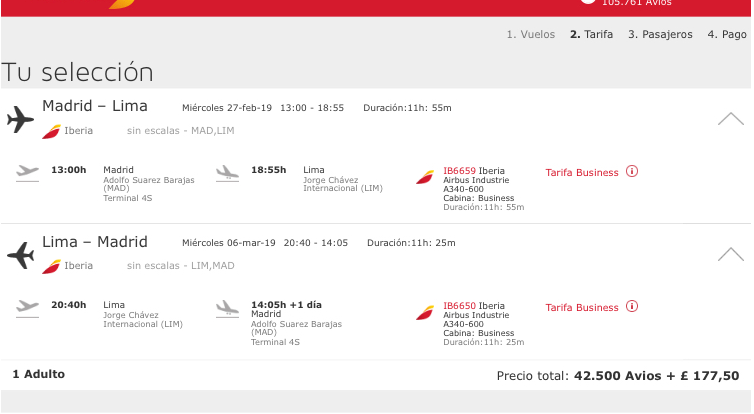The image size is (754, 414).
Task: Click info icon next to second Tarifa Business
Action: tap(632, 307)
